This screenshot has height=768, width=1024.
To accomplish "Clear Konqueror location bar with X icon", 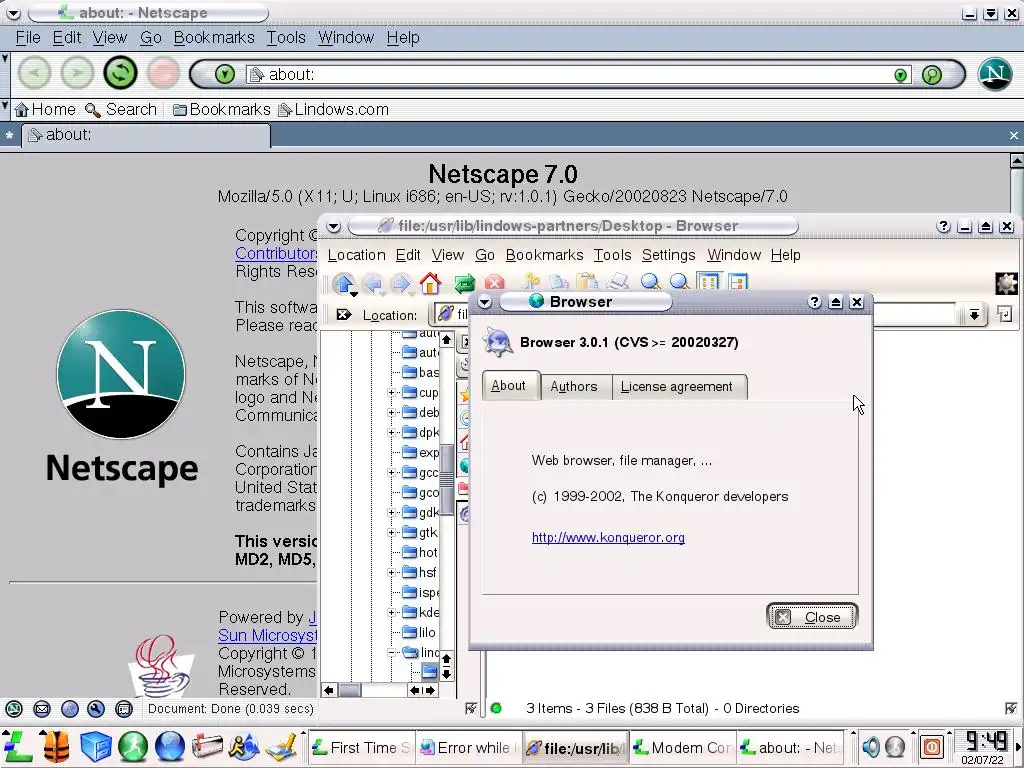I will [344, 315].
